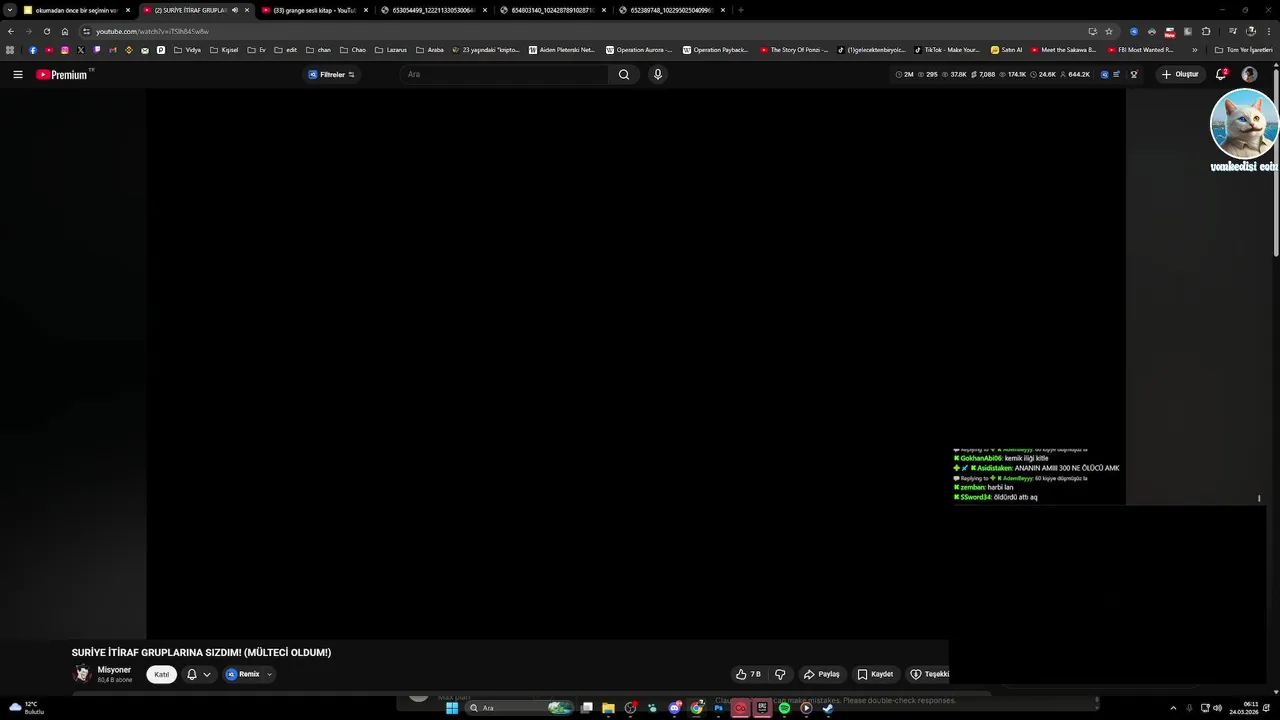Bookmark this page with star icon
Image resolution: width=1280 pixels, height=720 pixels.
point(1109,31)
